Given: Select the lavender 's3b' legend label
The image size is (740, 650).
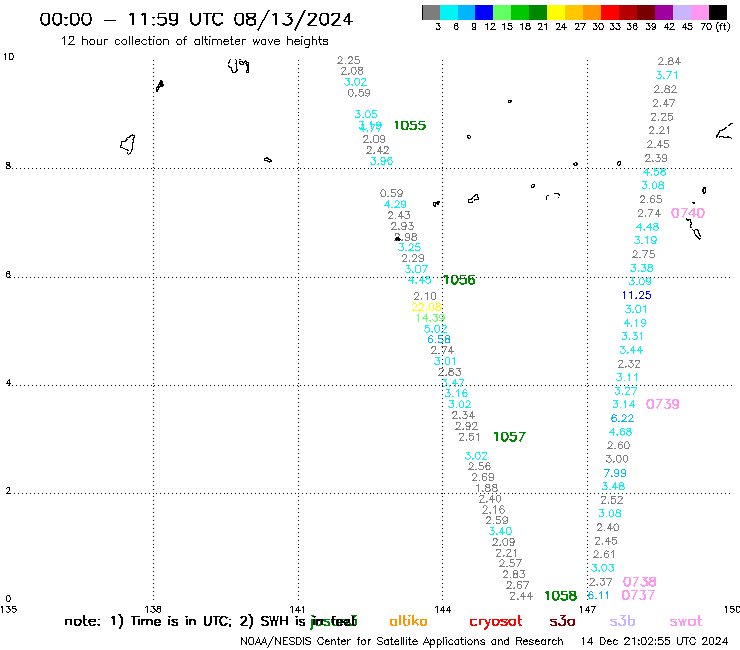Looking at the screenshot, I should pyautogui.click(x=622, y=621).
